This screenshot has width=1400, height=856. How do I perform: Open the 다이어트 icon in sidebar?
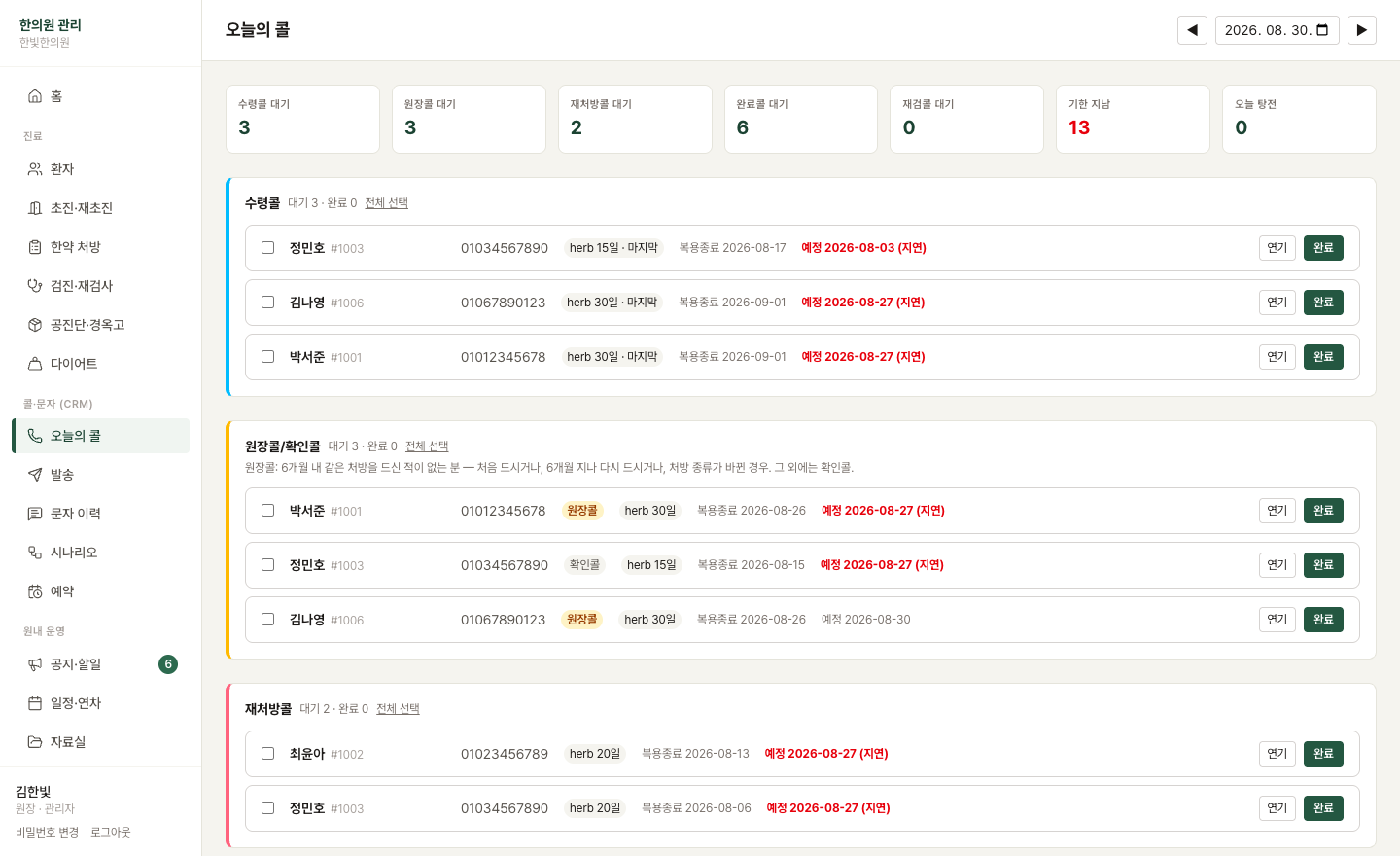coord(35,364)
